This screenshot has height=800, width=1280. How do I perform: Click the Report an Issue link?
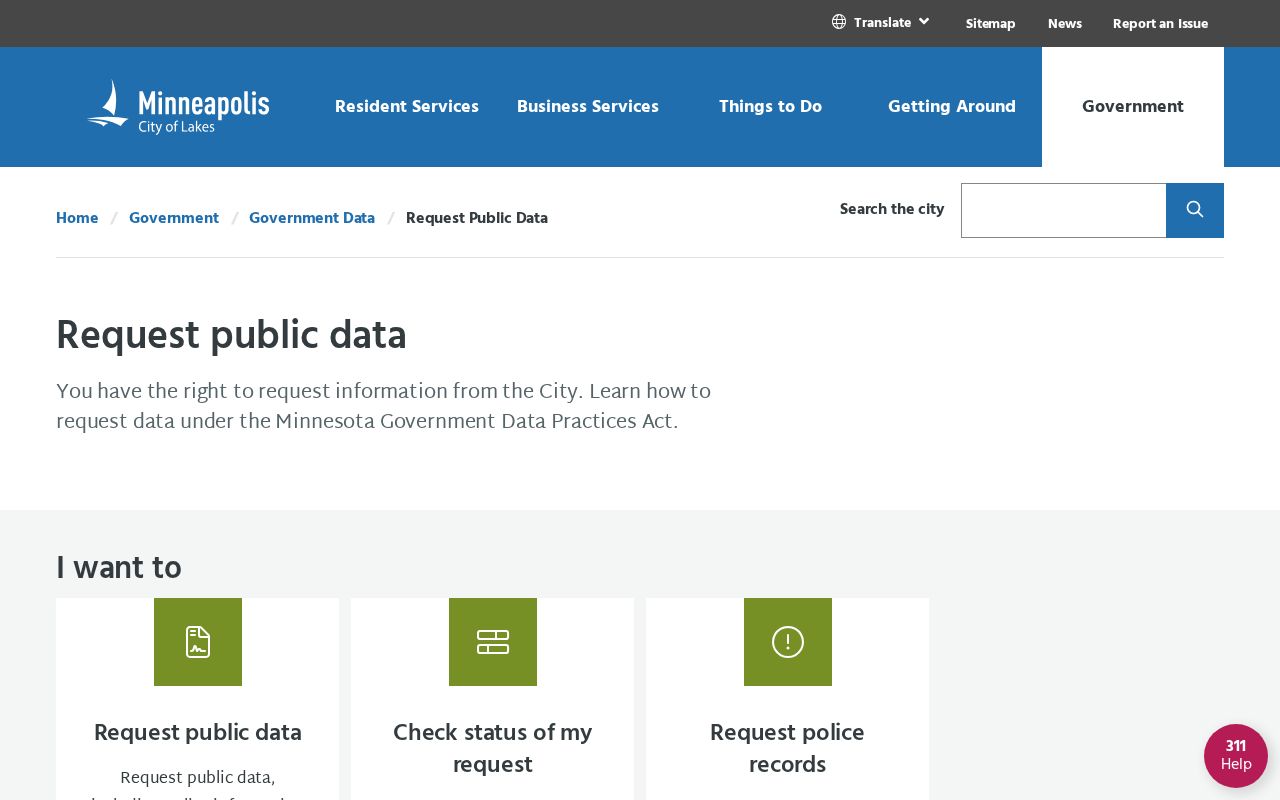point(1160,24)
